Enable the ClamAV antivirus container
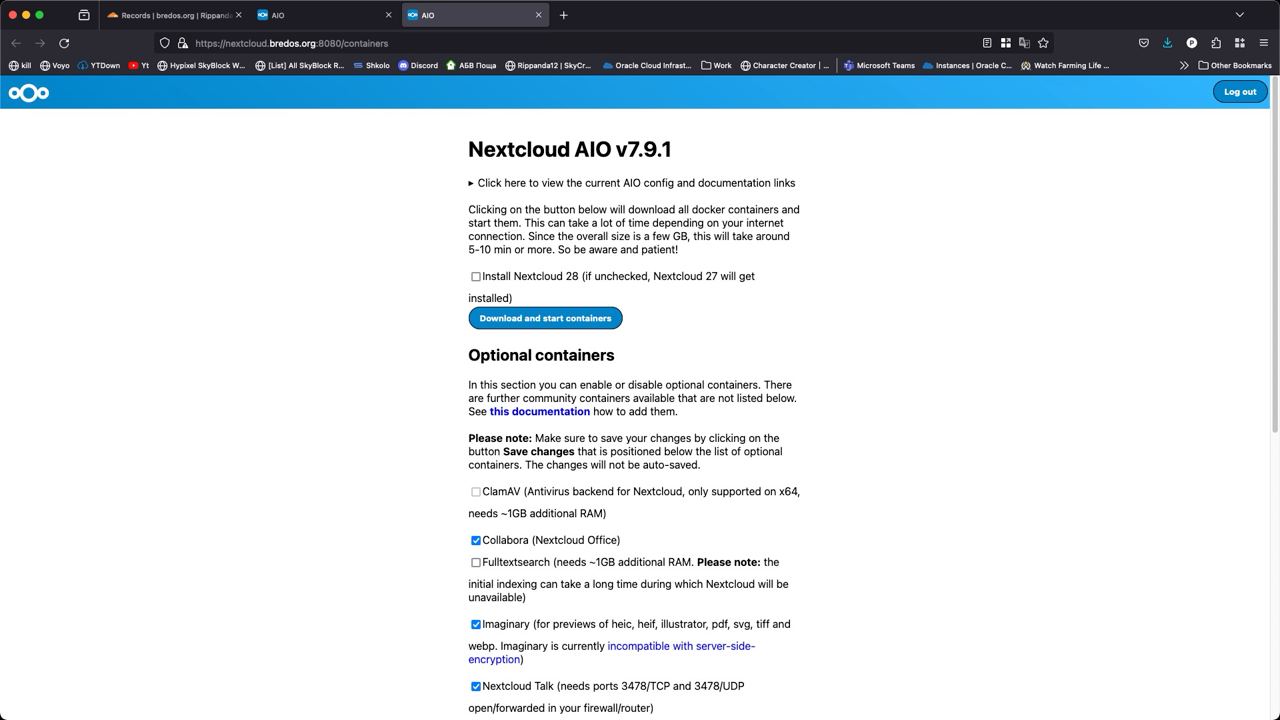This screenshot has width=1280, height=720. 476,492
